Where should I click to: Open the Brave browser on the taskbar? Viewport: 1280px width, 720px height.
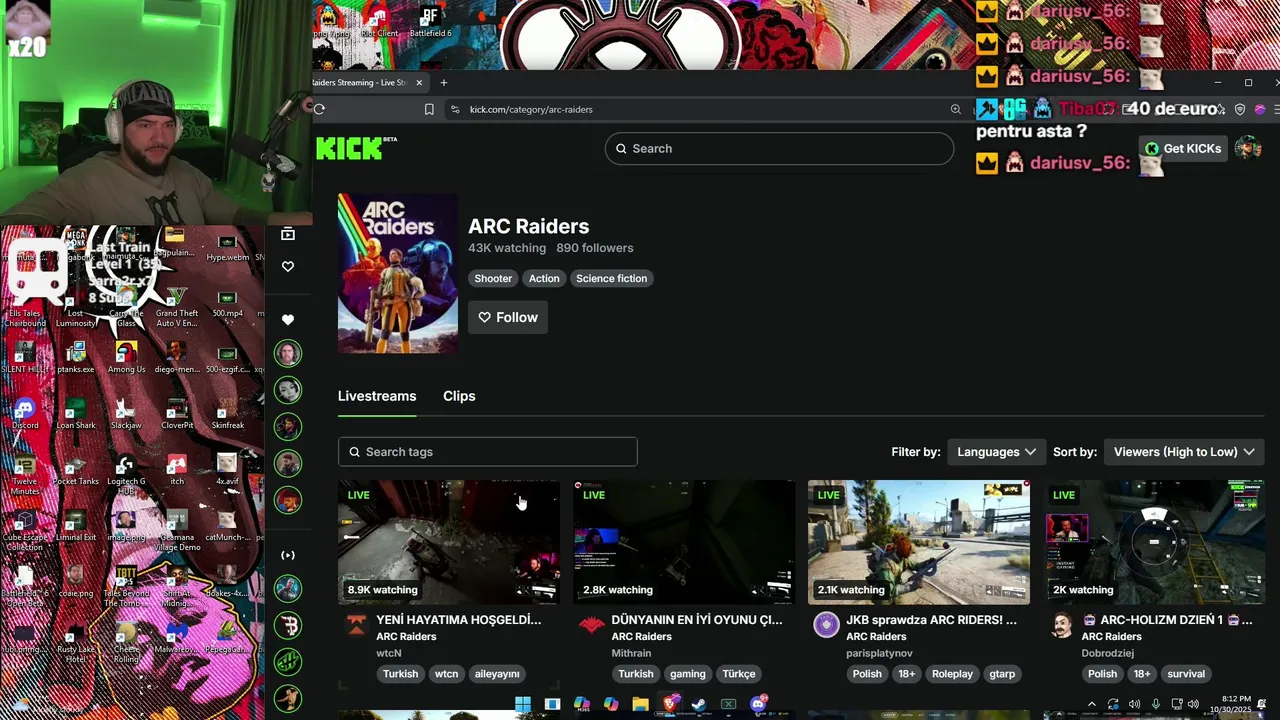tap(670, 704)
